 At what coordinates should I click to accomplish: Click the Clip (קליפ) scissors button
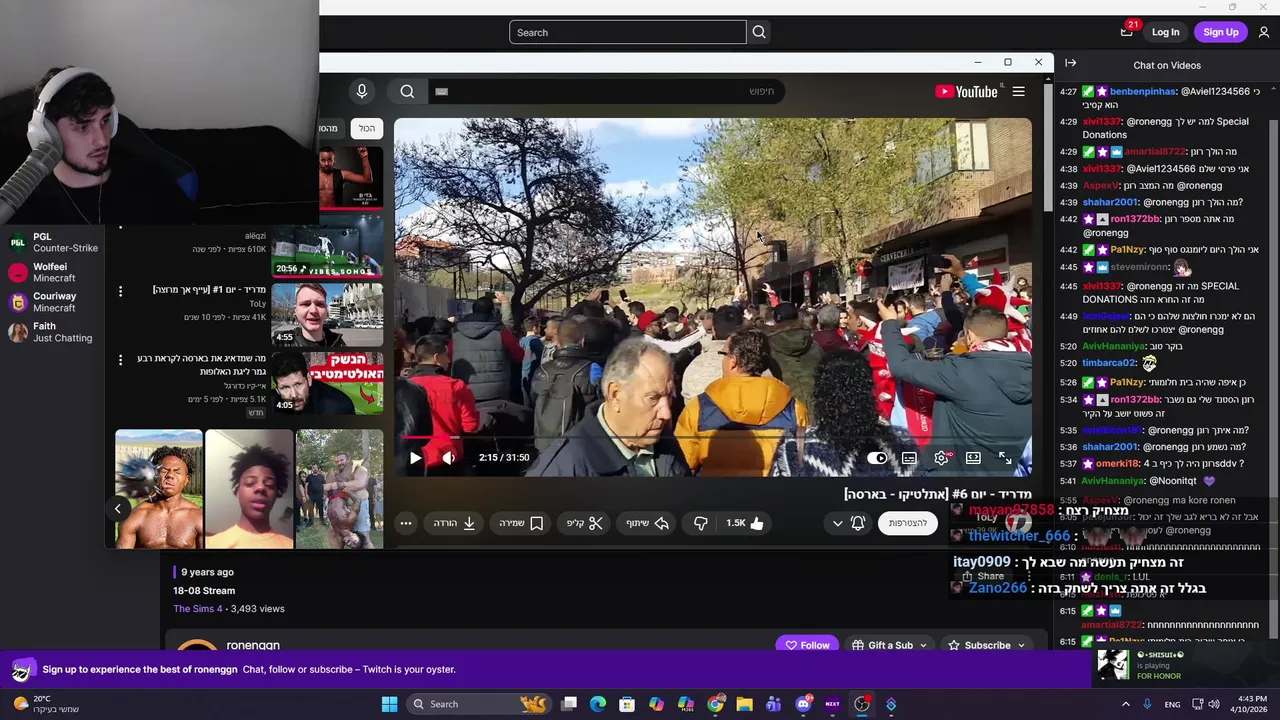pos(585,523)
